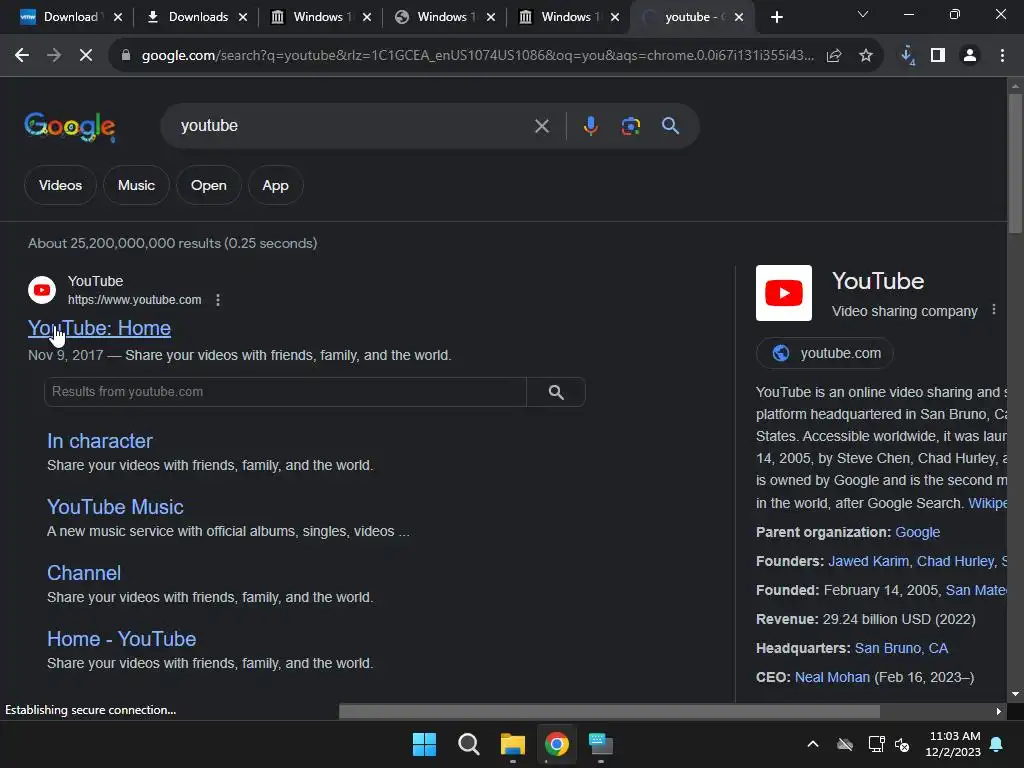Open the Channel sitelink

pyautogui.click(x=84, y=573)
